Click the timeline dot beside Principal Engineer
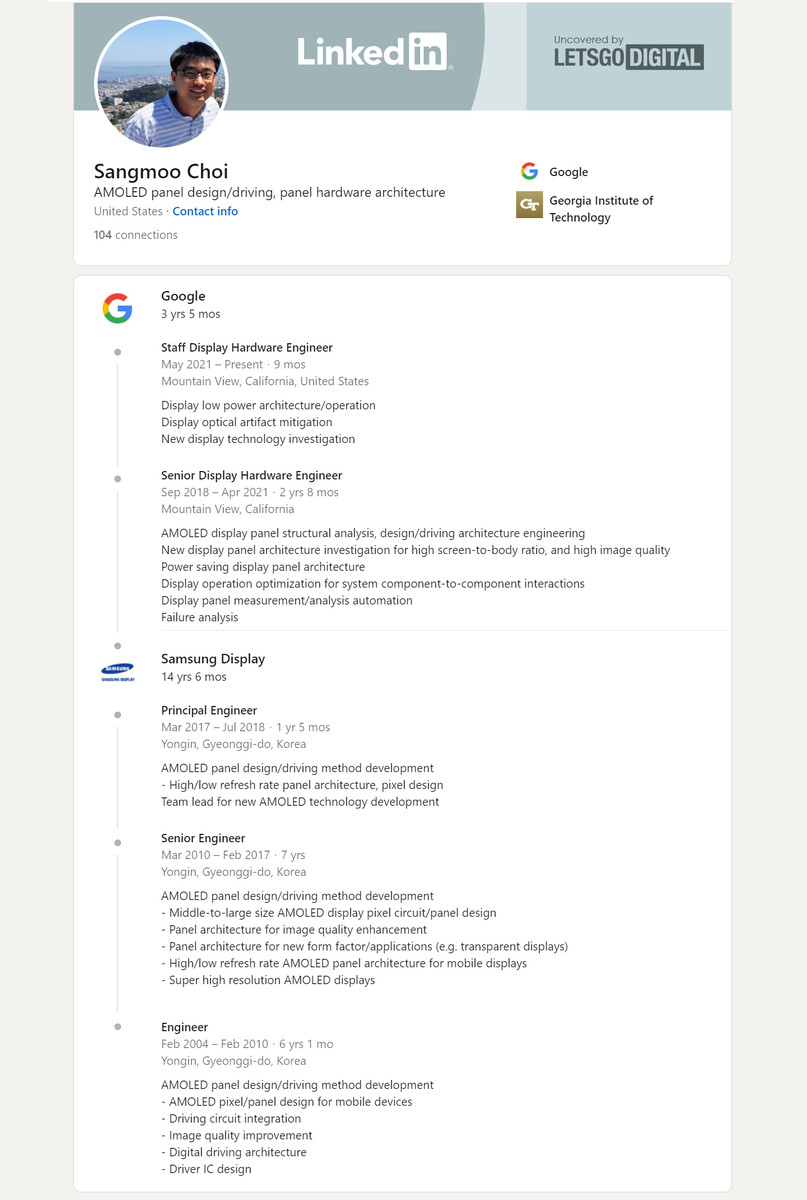This screenshot has height=1200, width=807. coord(118,715)
